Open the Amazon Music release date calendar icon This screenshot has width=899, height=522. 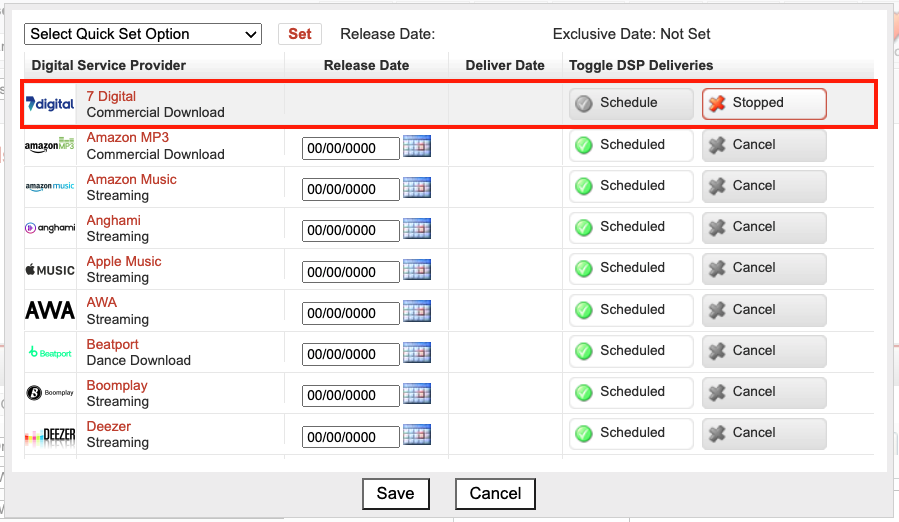417,188
